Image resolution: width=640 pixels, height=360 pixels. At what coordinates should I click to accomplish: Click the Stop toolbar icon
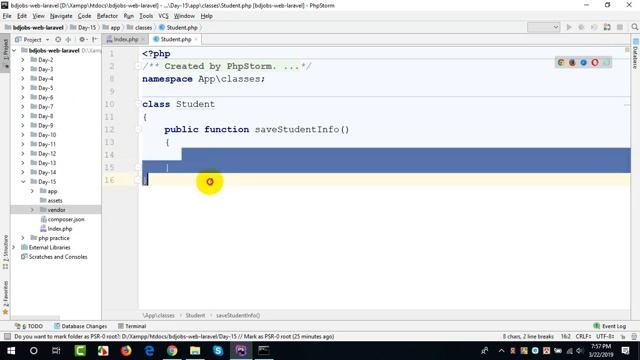(x=620, y=27)
